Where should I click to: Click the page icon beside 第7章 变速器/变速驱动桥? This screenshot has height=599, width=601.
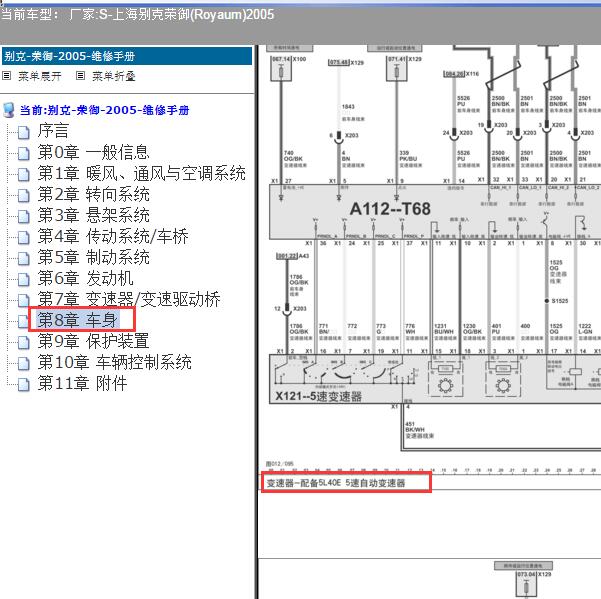click(x=24, y=300)
